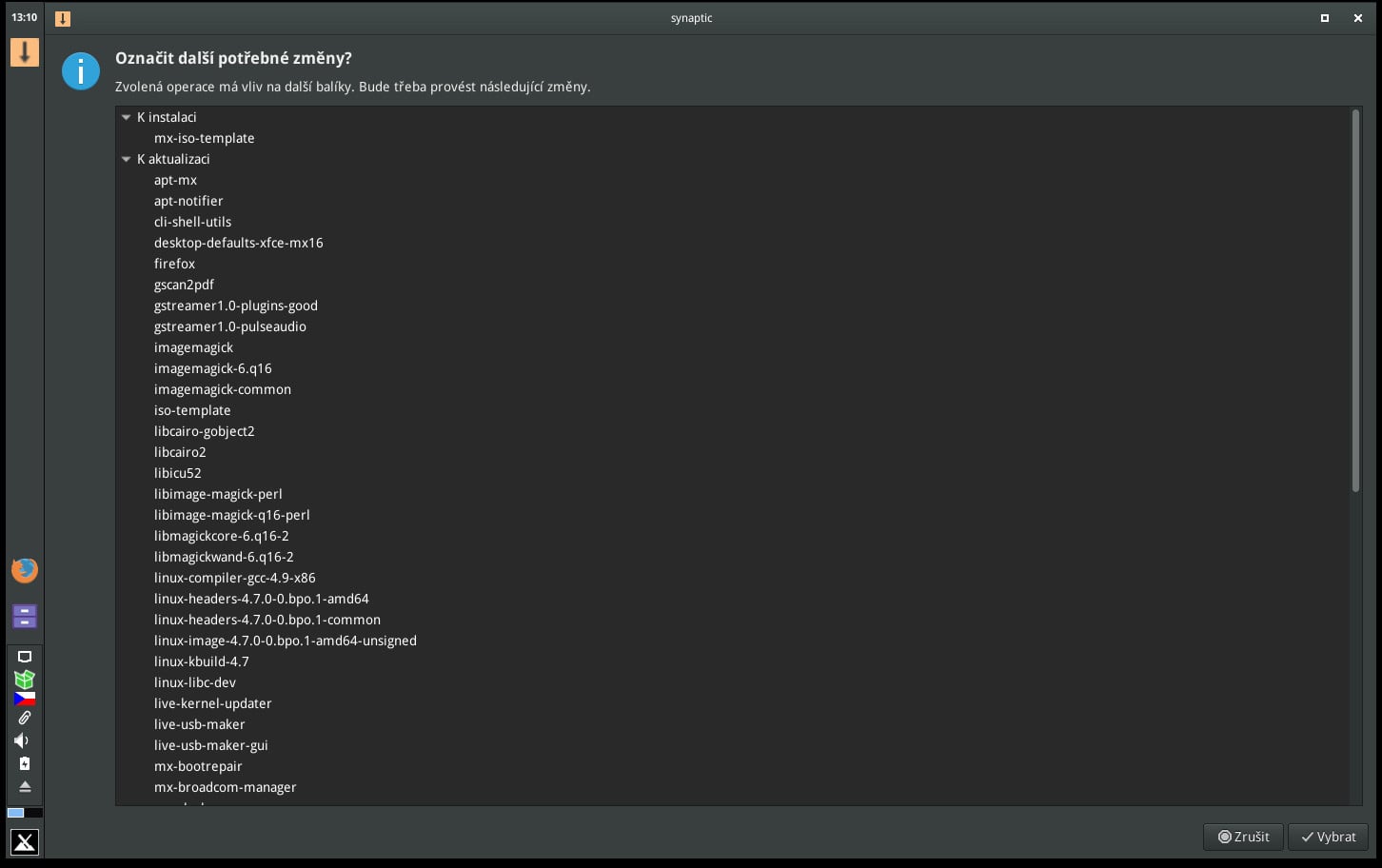Select imagemagick-6.q16 entry

pos(732,368)
